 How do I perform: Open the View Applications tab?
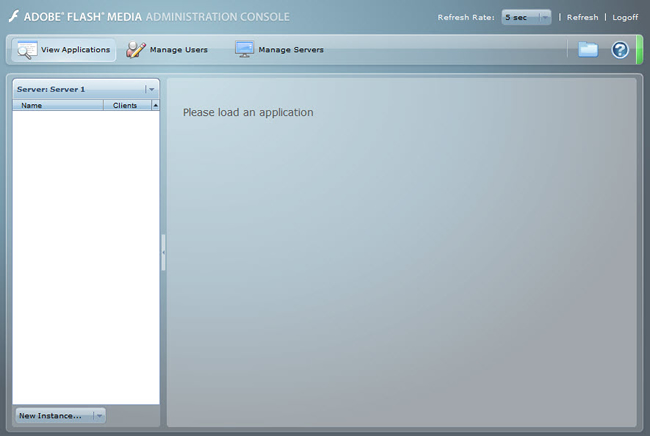[63, 50]
